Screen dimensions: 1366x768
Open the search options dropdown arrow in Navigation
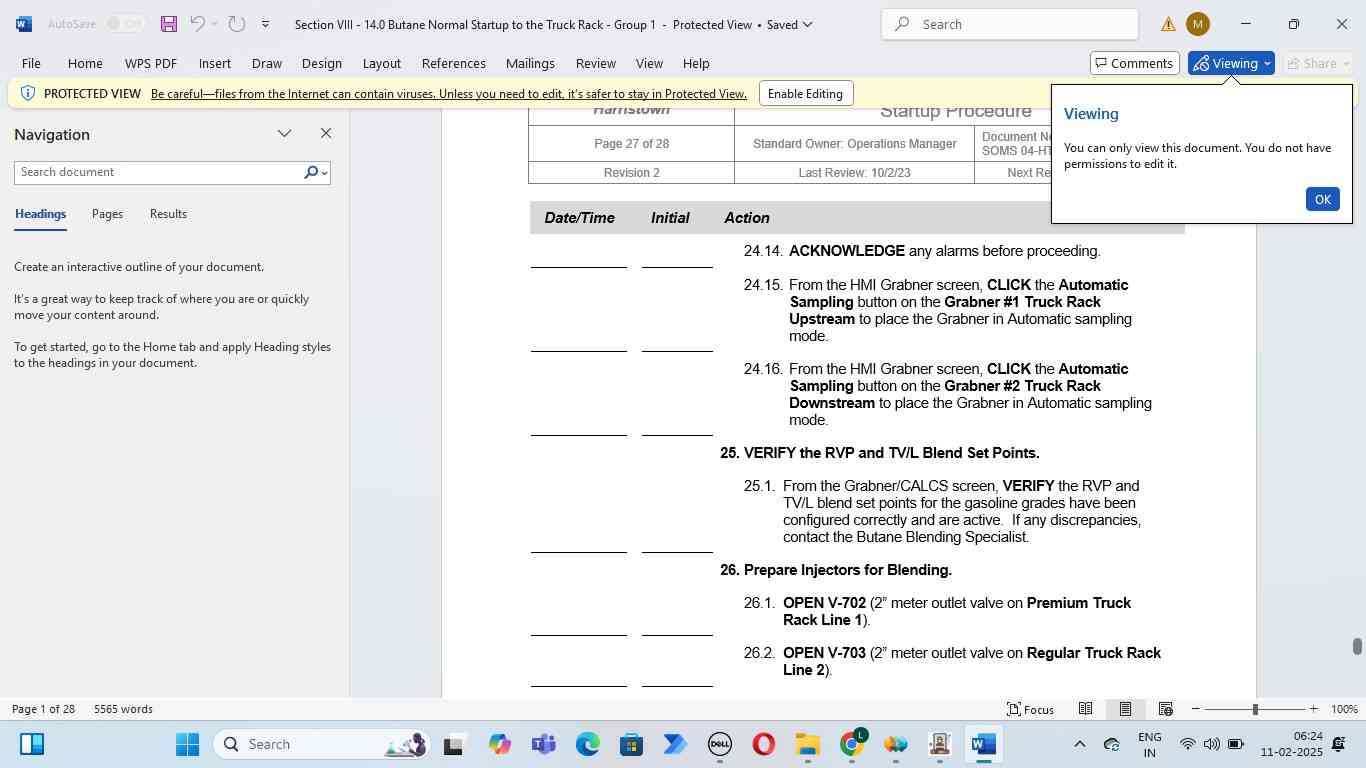325,173
